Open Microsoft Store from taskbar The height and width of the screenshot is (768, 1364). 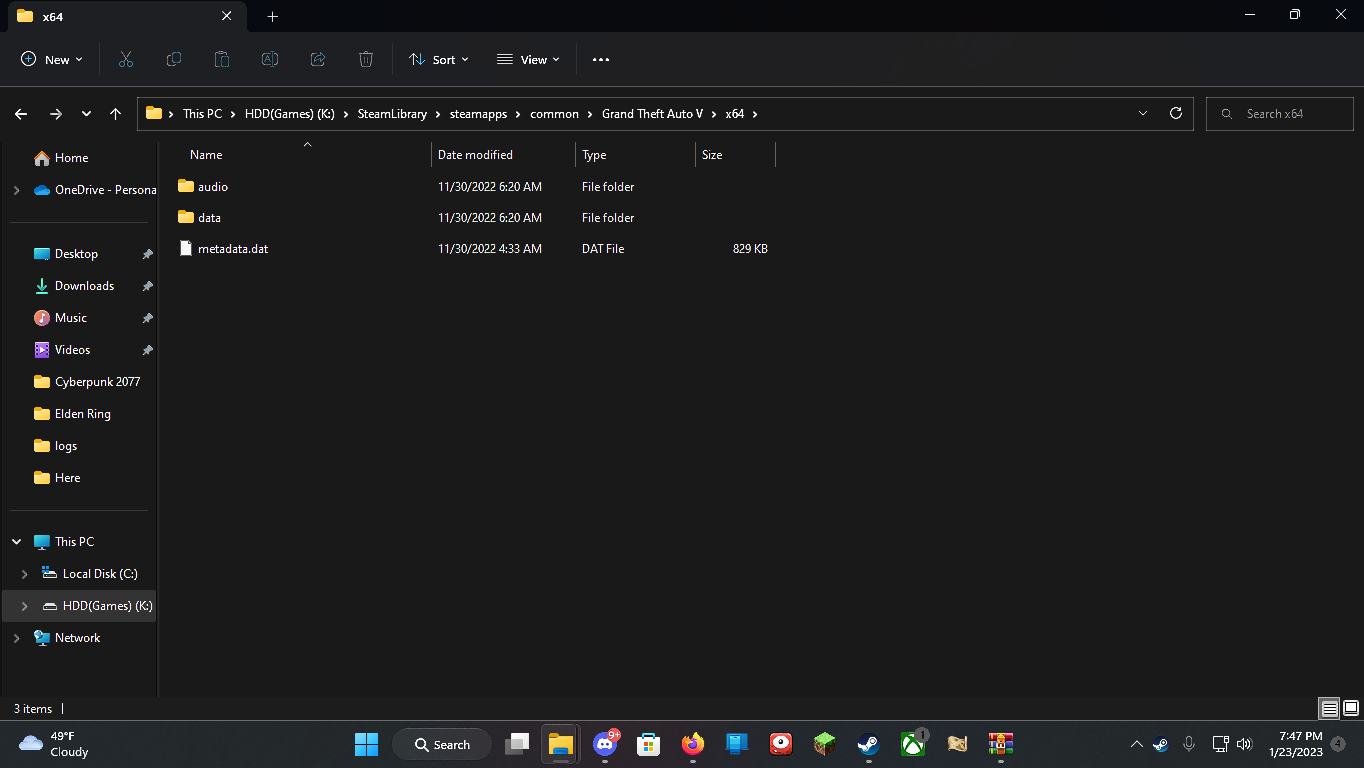click(649, 744)
